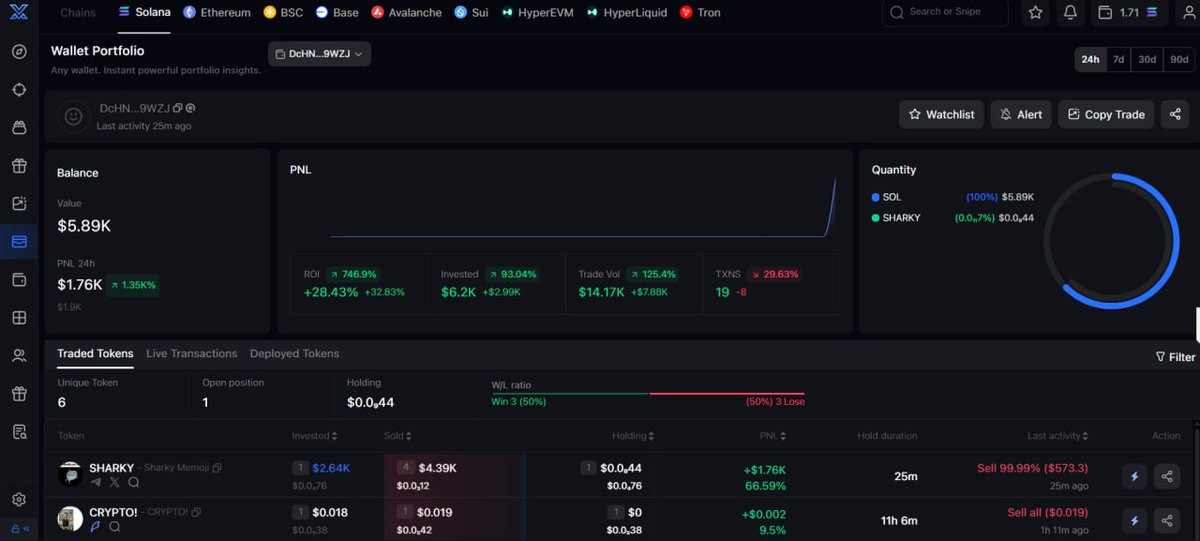Image resolution: width=1200 pixels, height=541 pixels.
Task: Share the wallet portfolio header
Action: (1175, 114)
